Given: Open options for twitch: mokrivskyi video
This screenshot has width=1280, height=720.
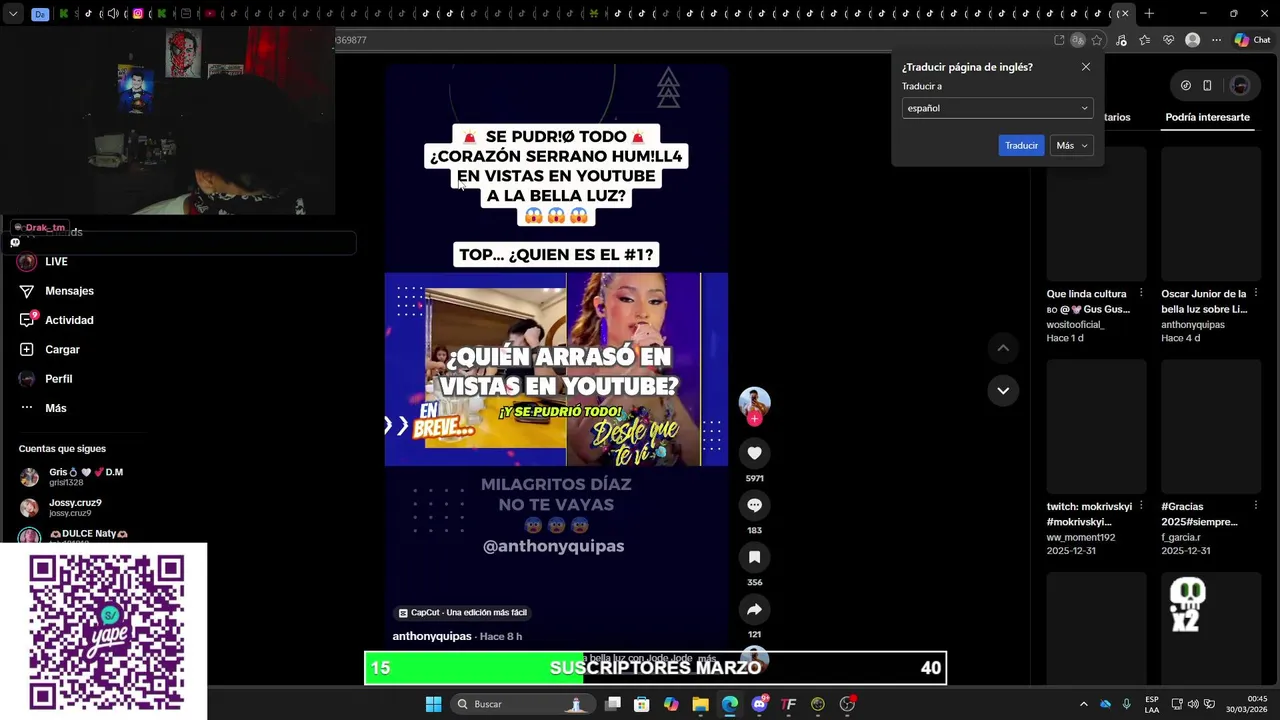Looking at the screenshot, I should point(1141,506).
